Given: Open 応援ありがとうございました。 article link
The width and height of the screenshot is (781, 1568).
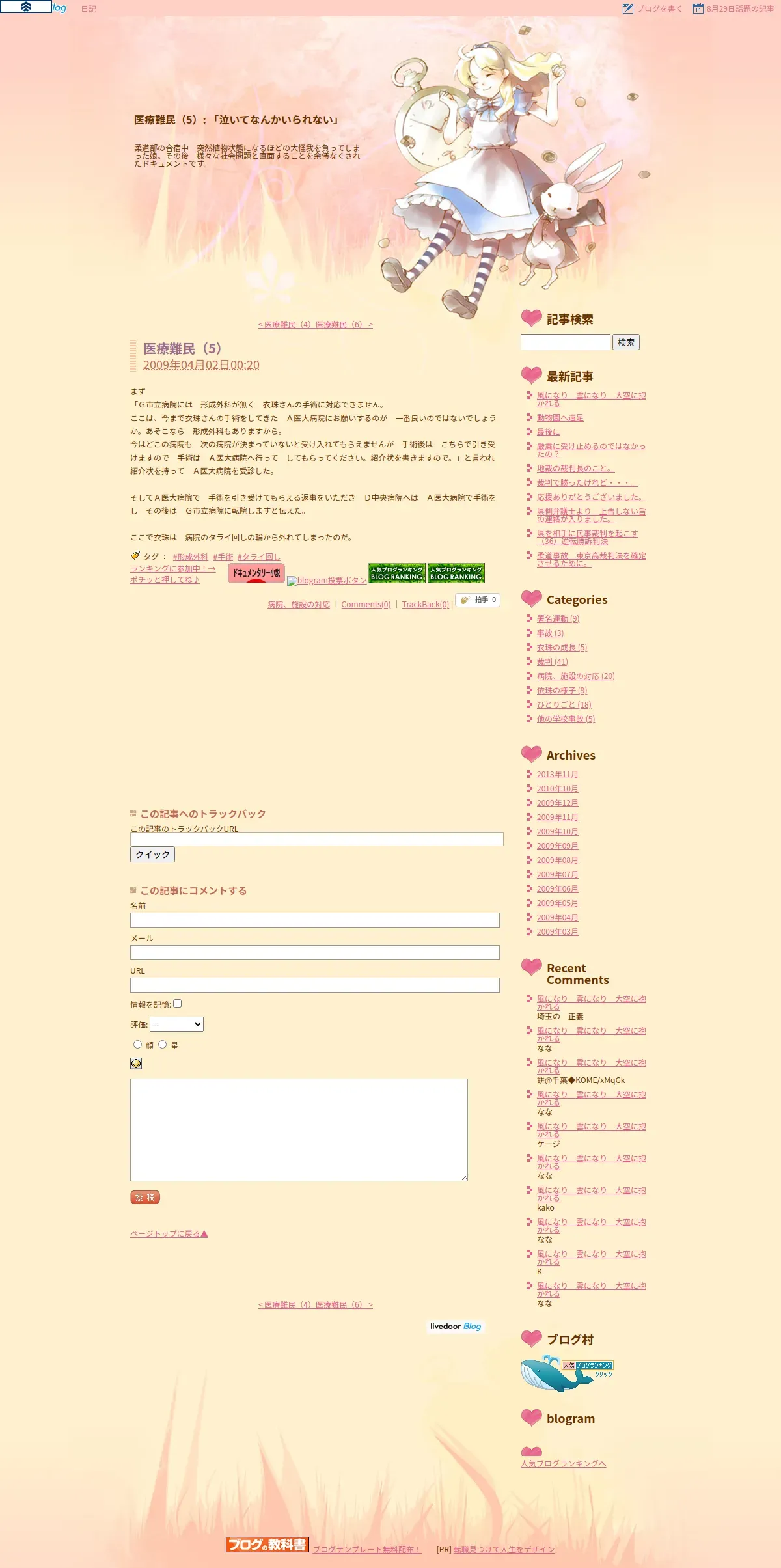Looking at the screenshot, I should (592, 497).
